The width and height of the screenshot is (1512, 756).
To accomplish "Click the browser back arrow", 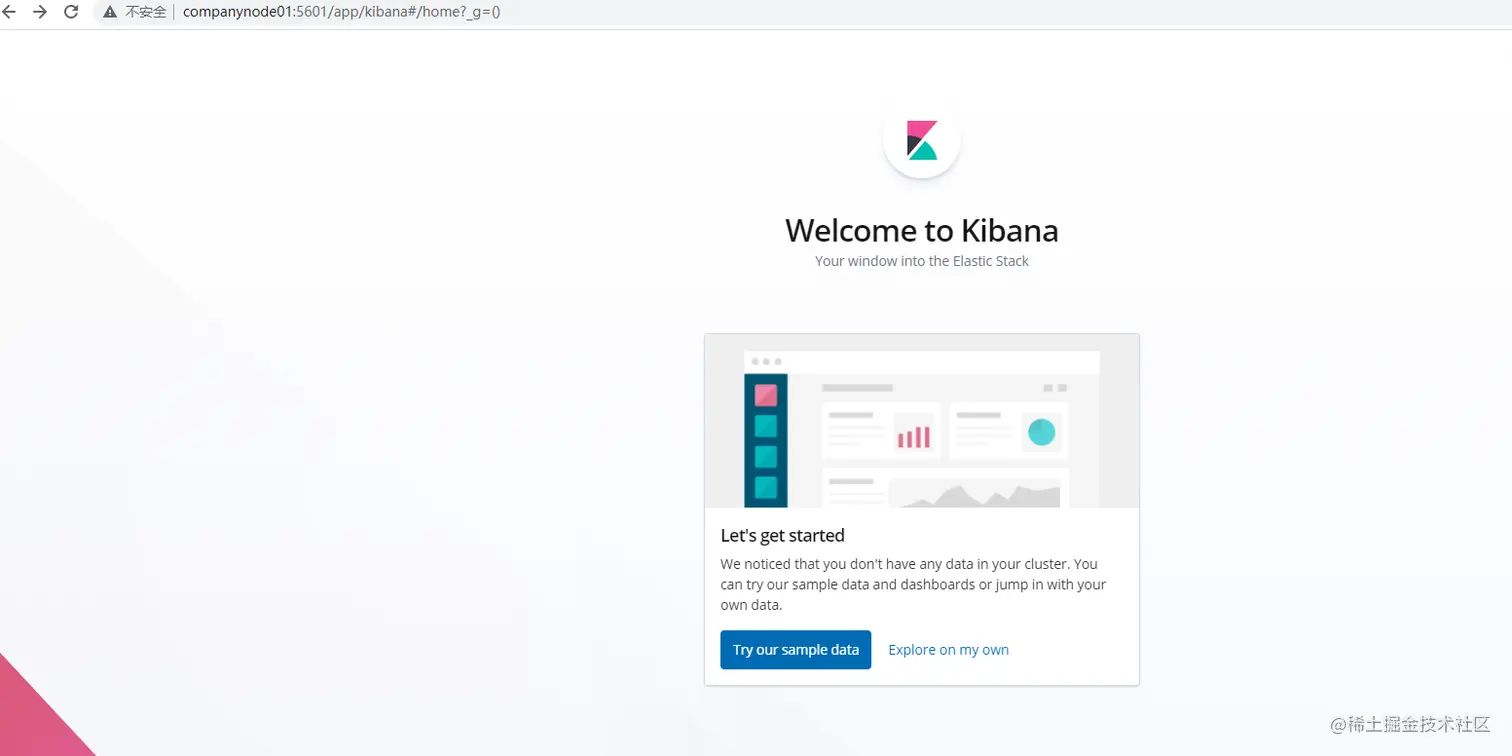I will [10, 12].
